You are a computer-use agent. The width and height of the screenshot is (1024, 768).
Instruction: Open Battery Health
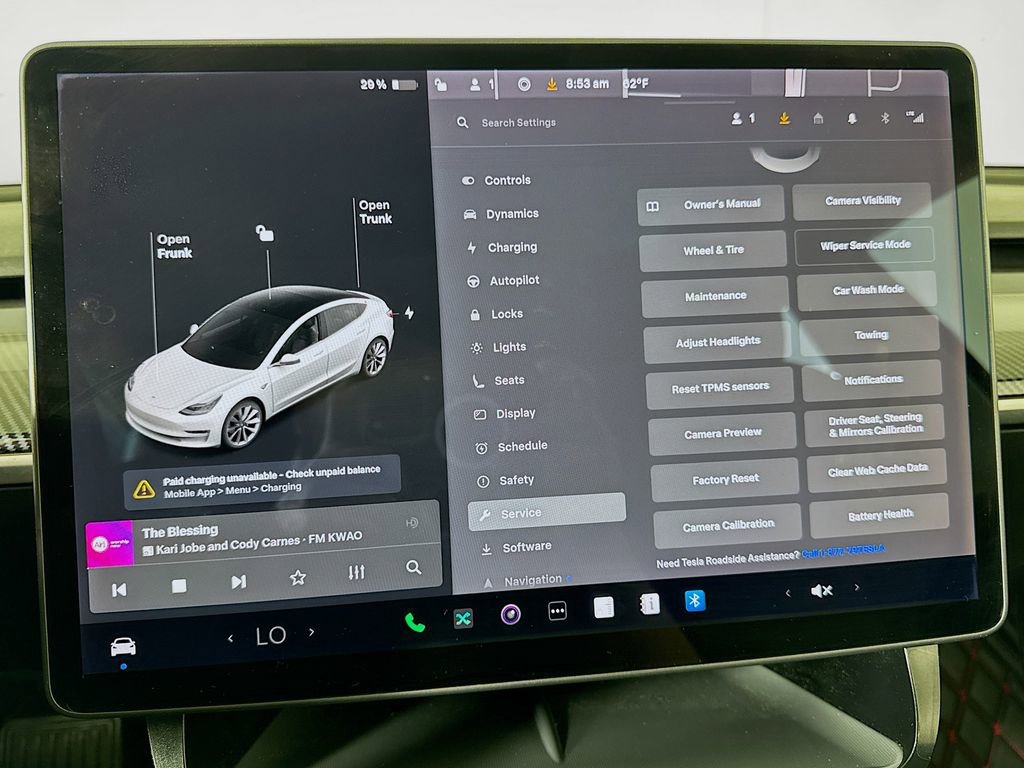pyautogui.click(x=879, y=515)
